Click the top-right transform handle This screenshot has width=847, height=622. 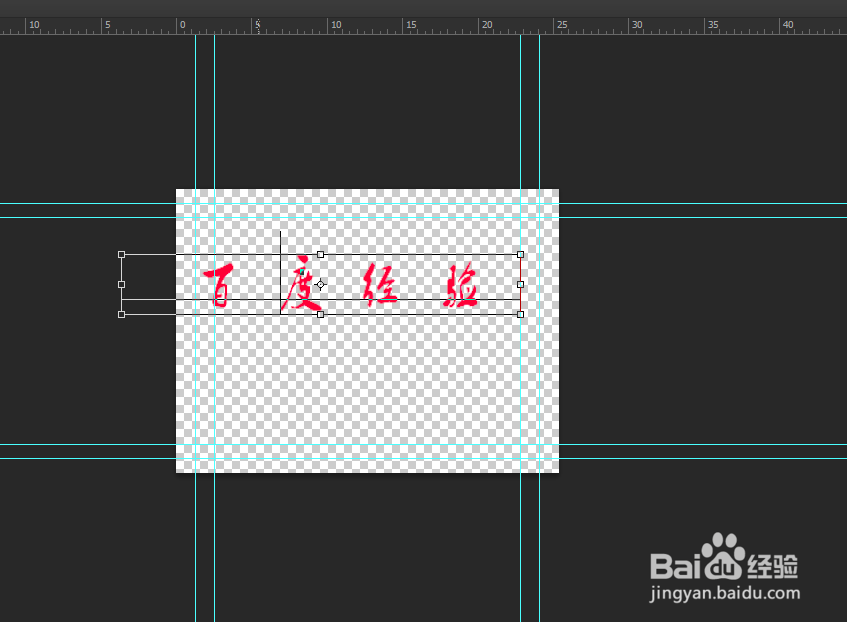520,255
